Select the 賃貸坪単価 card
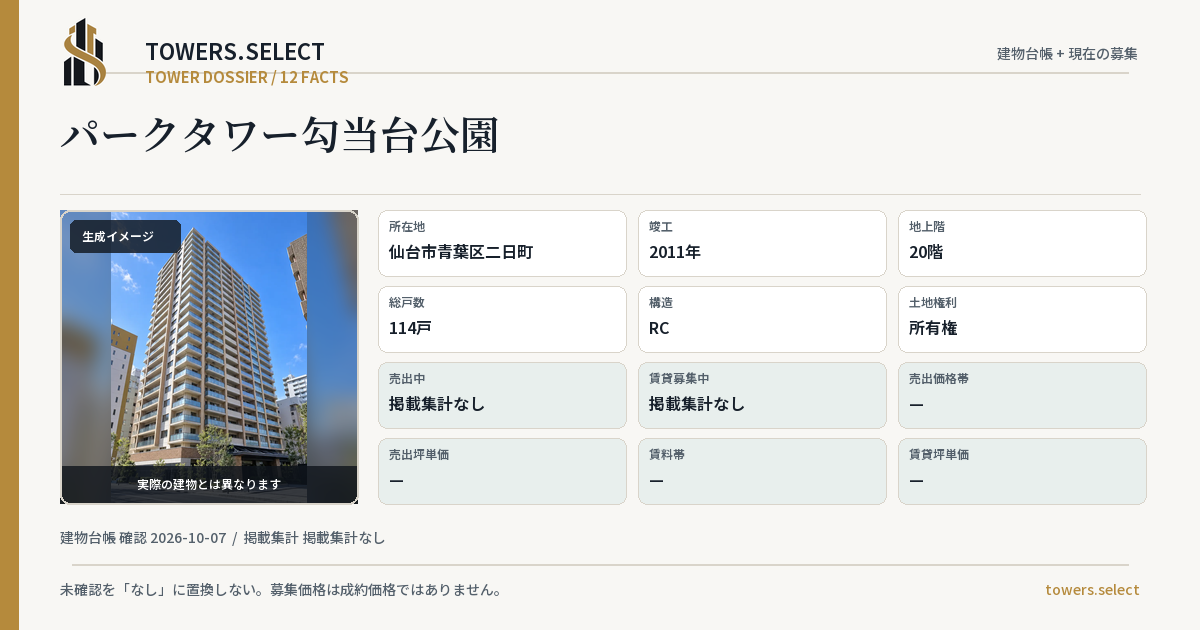The width and height of the screenshot is (1200, 630). coord(1022,471)
